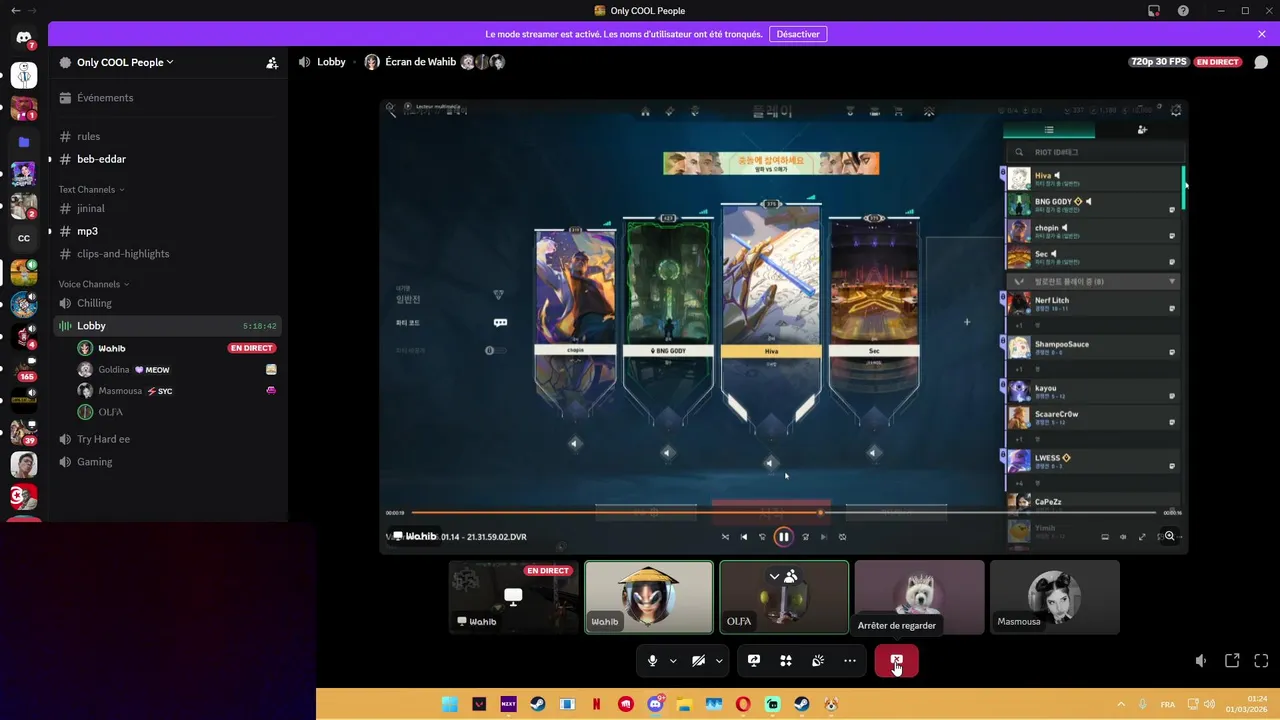
Task: Open Discord icon in the taskbar
Action: (655, 704)
